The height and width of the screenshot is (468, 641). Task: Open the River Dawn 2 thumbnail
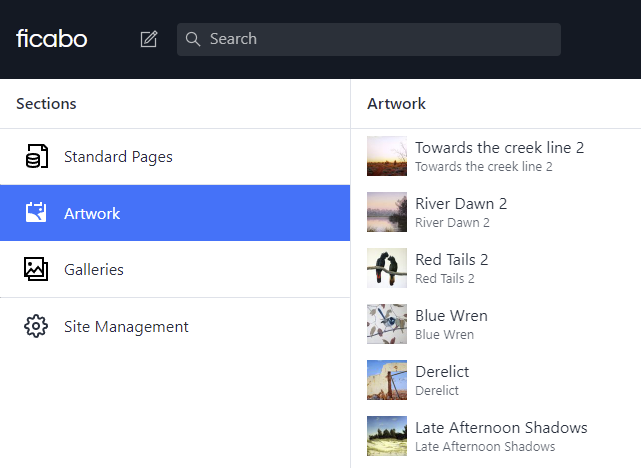pos(387,212)
